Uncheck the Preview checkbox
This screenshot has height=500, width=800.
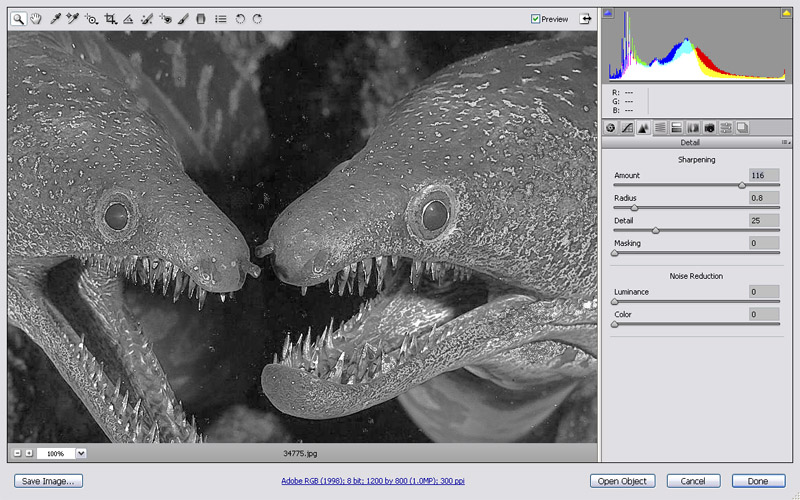(x=536, y=18)
